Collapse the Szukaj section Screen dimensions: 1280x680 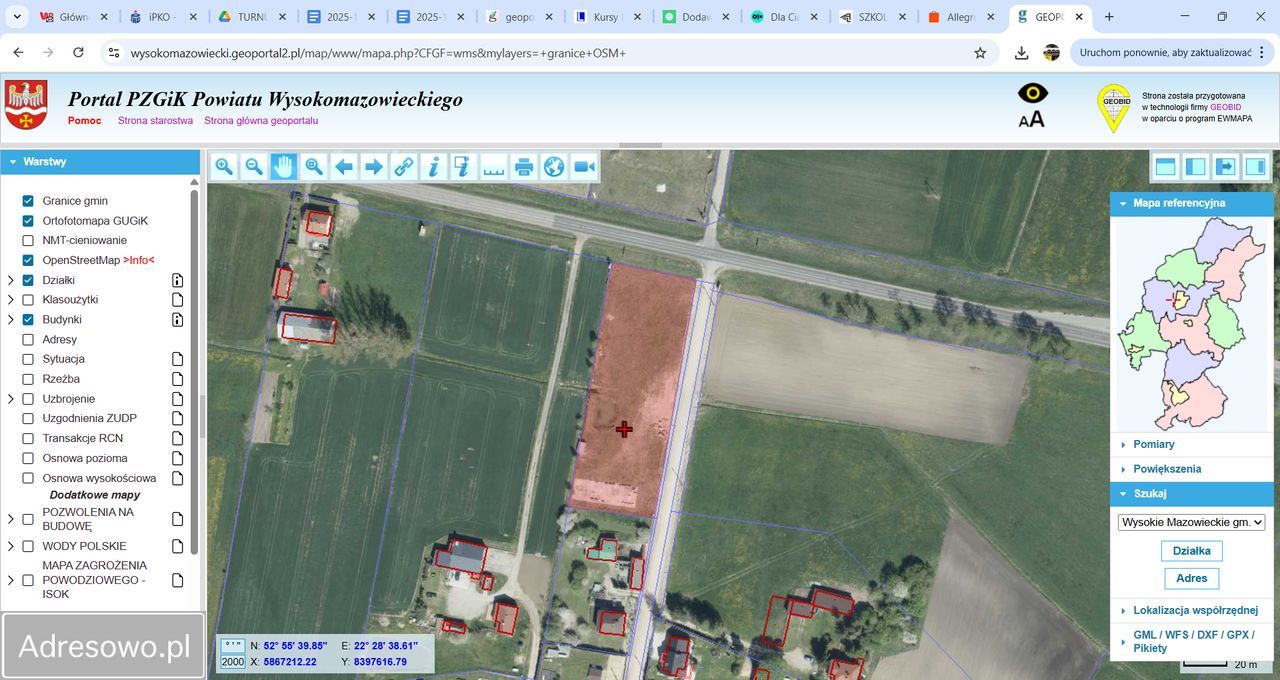(x=1191, y=494)
